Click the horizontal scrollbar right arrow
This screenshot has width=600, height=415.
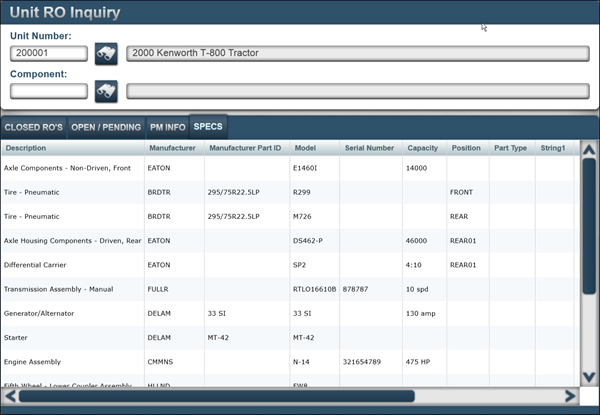click(569, 396)
